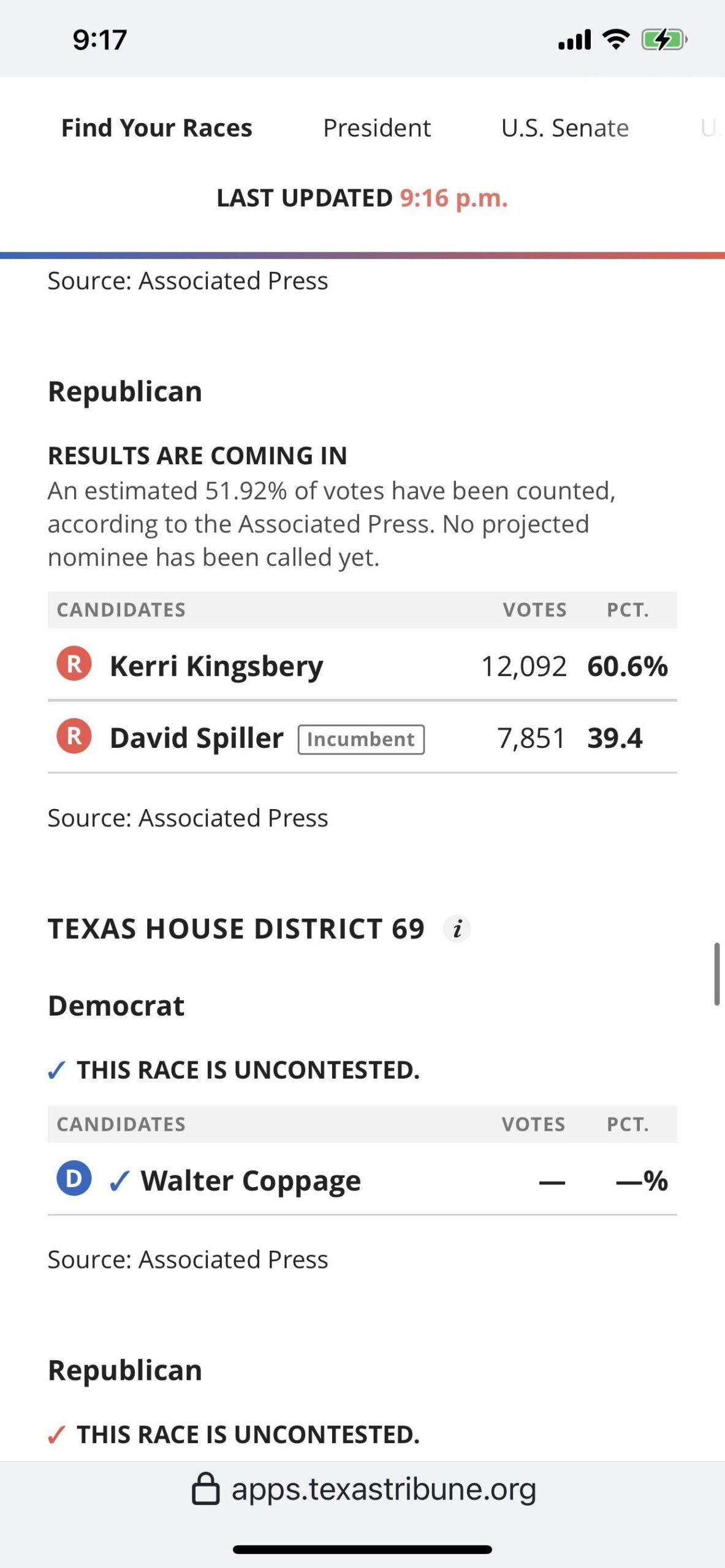725x1568 pixels.
Task: Tap the apps.texastribune.org address bar
Action: coord(383,1489)
